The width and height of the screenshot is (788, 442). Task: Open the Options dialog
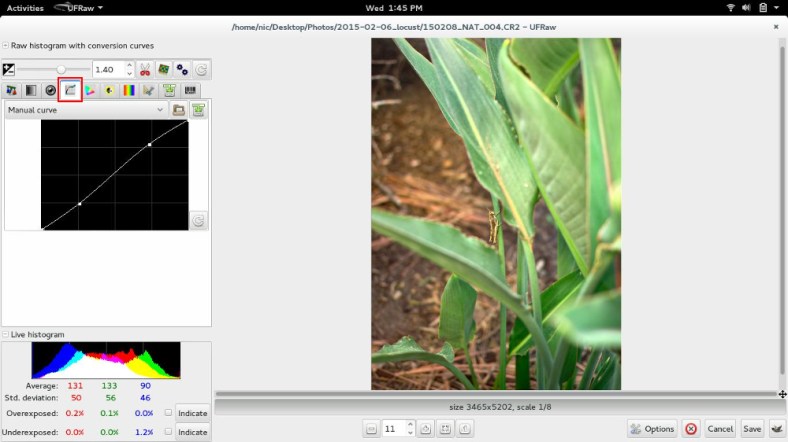point(652,428)
